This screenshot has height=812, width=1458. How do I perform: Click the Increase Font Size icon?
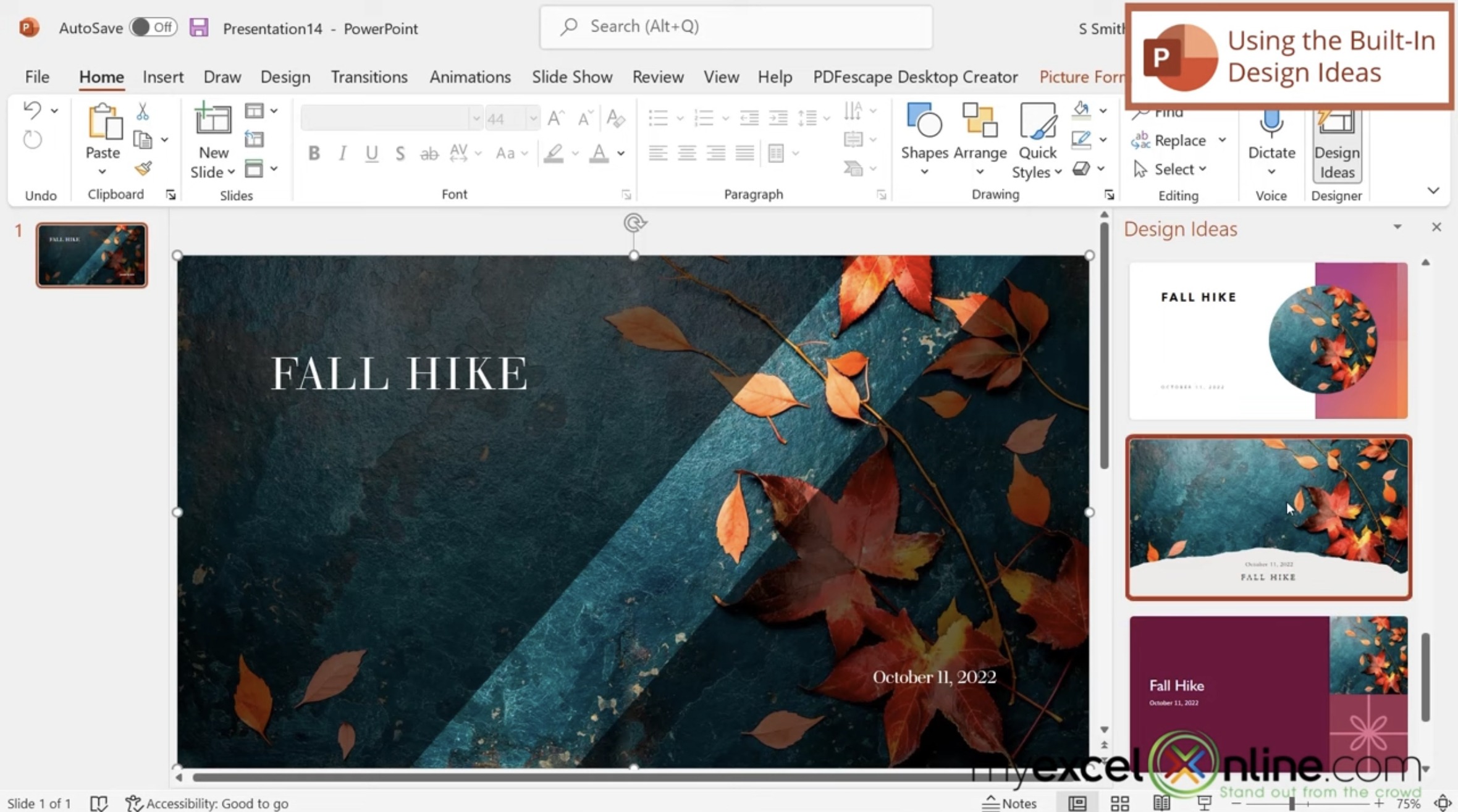[556, 118]
